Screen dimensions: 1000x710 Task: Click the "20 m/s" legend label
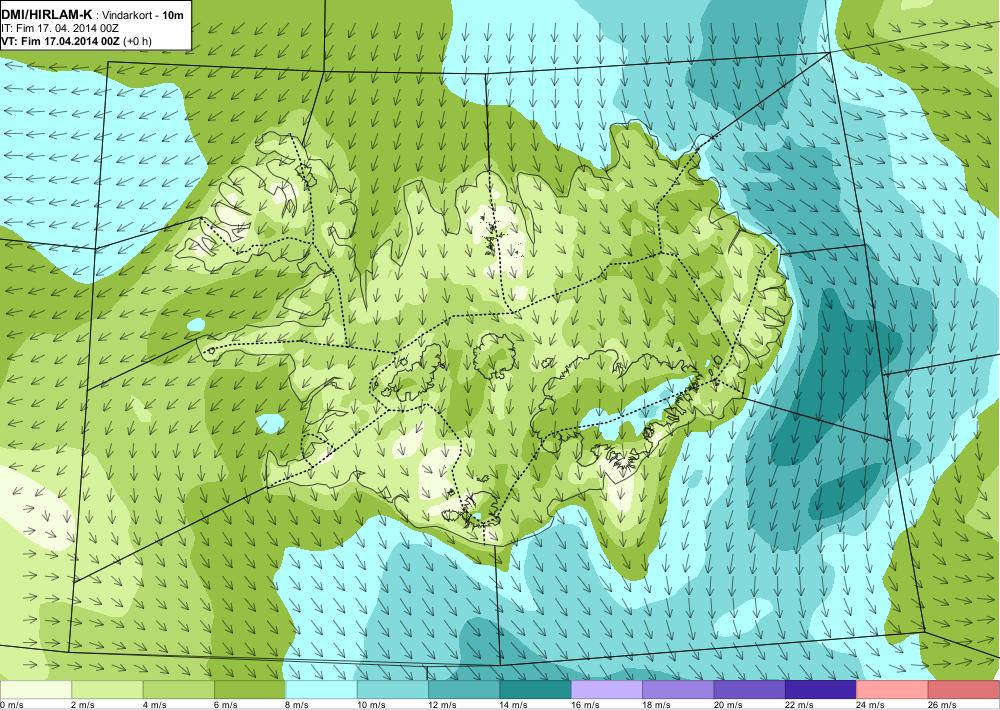pyautogui.click(x=729, y=705)
